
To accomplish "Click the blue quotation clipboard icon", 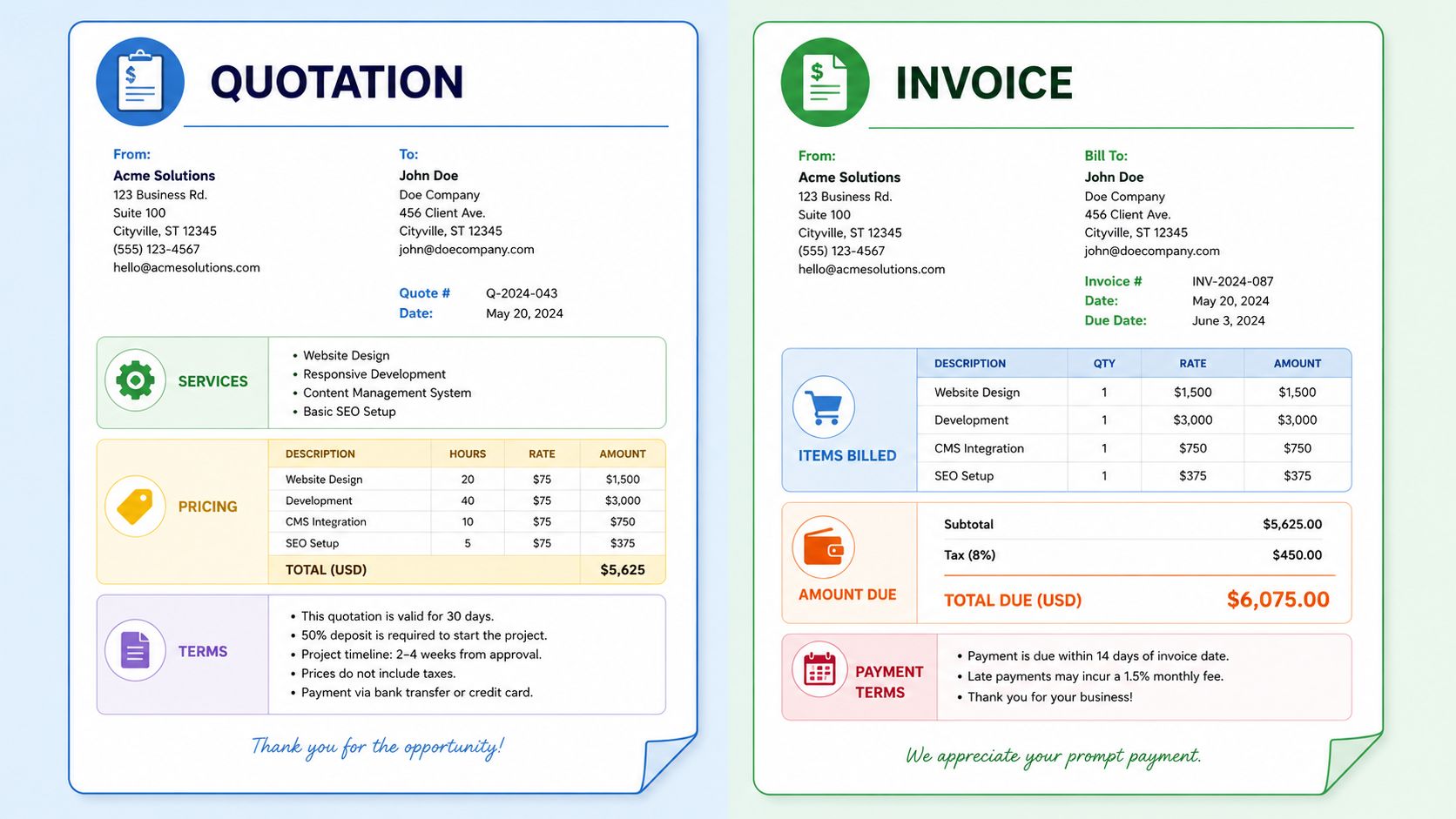I will (x=140, y=82).
